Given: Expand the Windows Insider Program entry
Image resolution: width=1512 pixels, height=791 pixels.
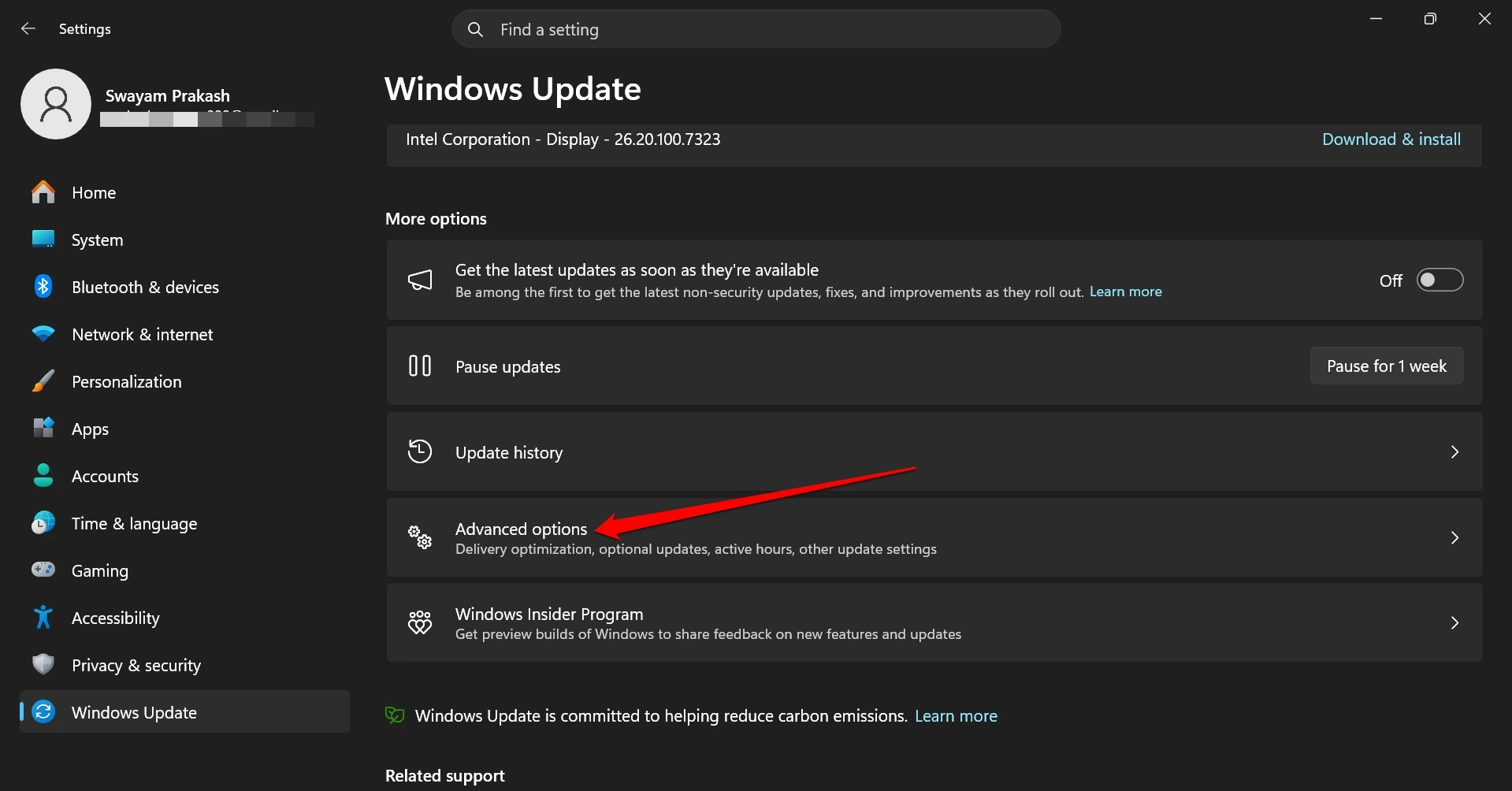Looking at the screenshot, I should 1454,622.
